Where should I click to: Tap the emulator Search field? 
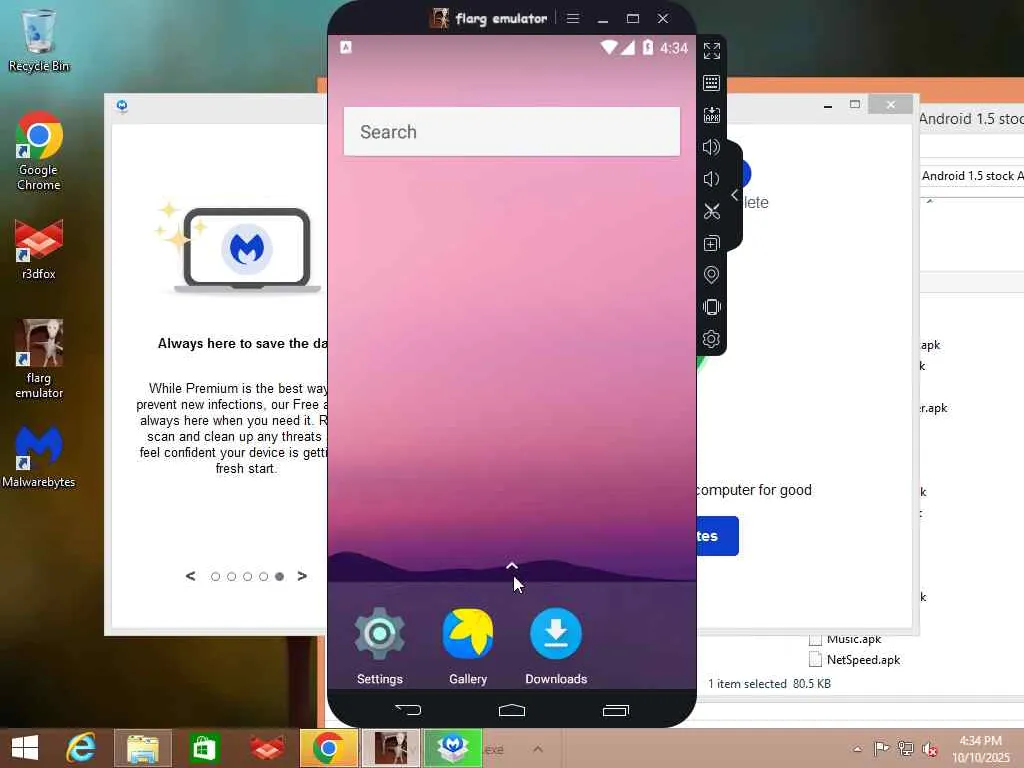[x=511, y=131]
